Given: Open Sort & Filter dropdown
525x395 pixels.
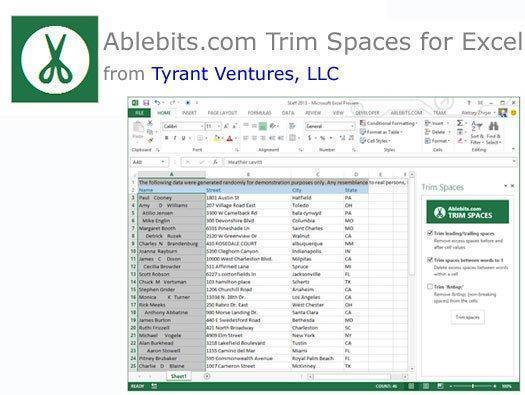Looking at the screenshot, I should click(477, 133).
